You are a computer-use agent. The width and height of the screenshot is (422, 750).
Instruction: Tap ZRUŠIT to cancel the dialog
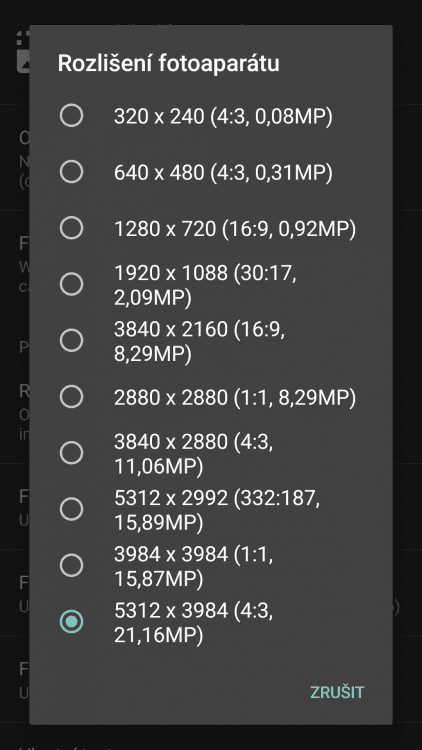337,692
